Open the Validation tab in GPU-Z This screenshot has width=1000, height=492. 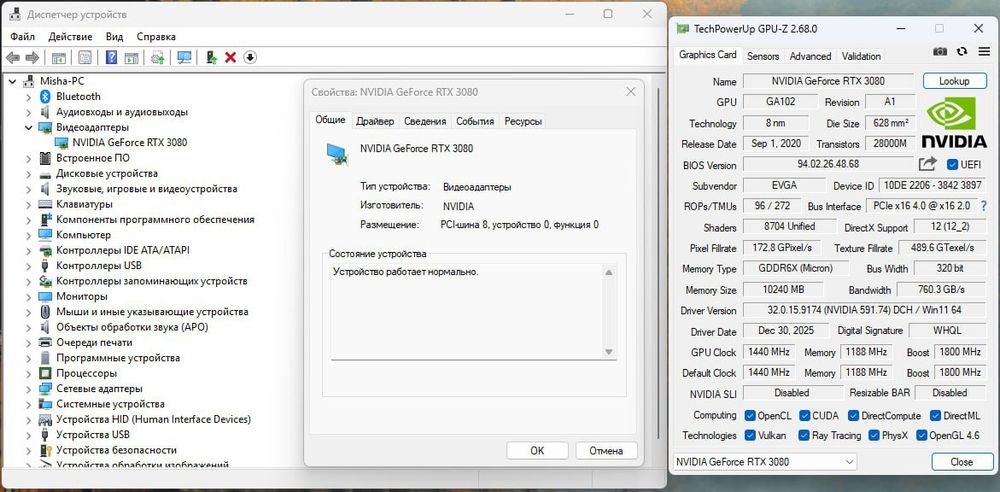click(x=861, y=56)
